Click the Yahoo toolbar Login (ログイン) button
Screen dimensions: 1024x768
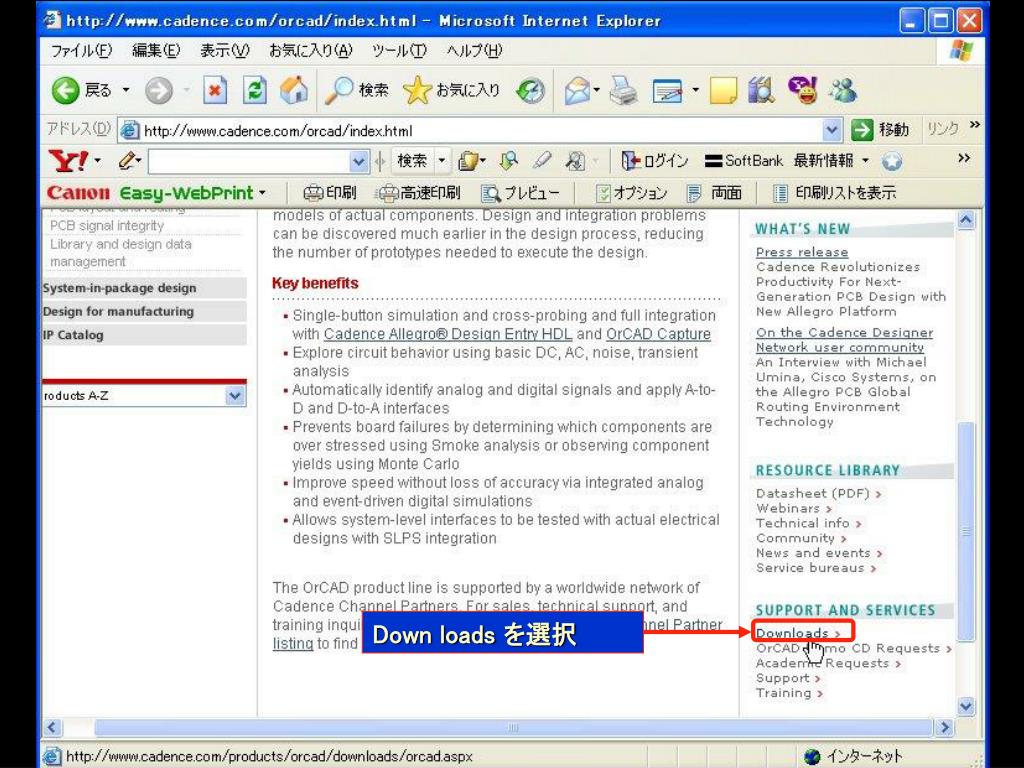click(x=655, y=161)
